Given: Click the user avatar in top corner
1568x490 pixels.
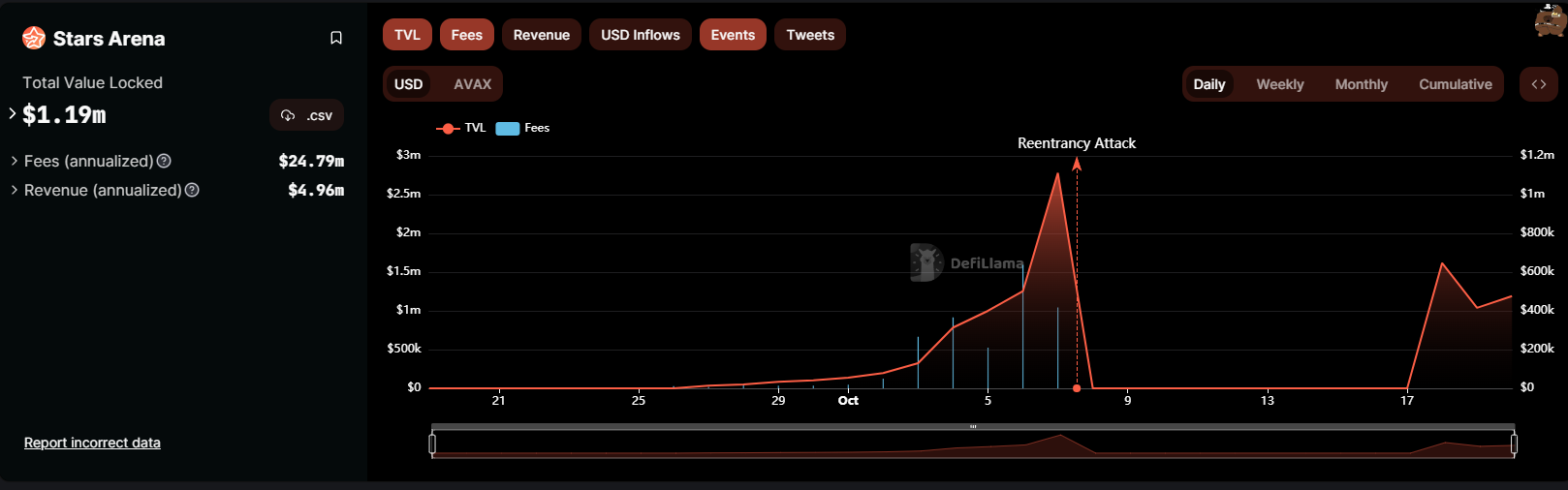Looking at the screenshot, I should pyautogui.click(x=1549, y=20).
